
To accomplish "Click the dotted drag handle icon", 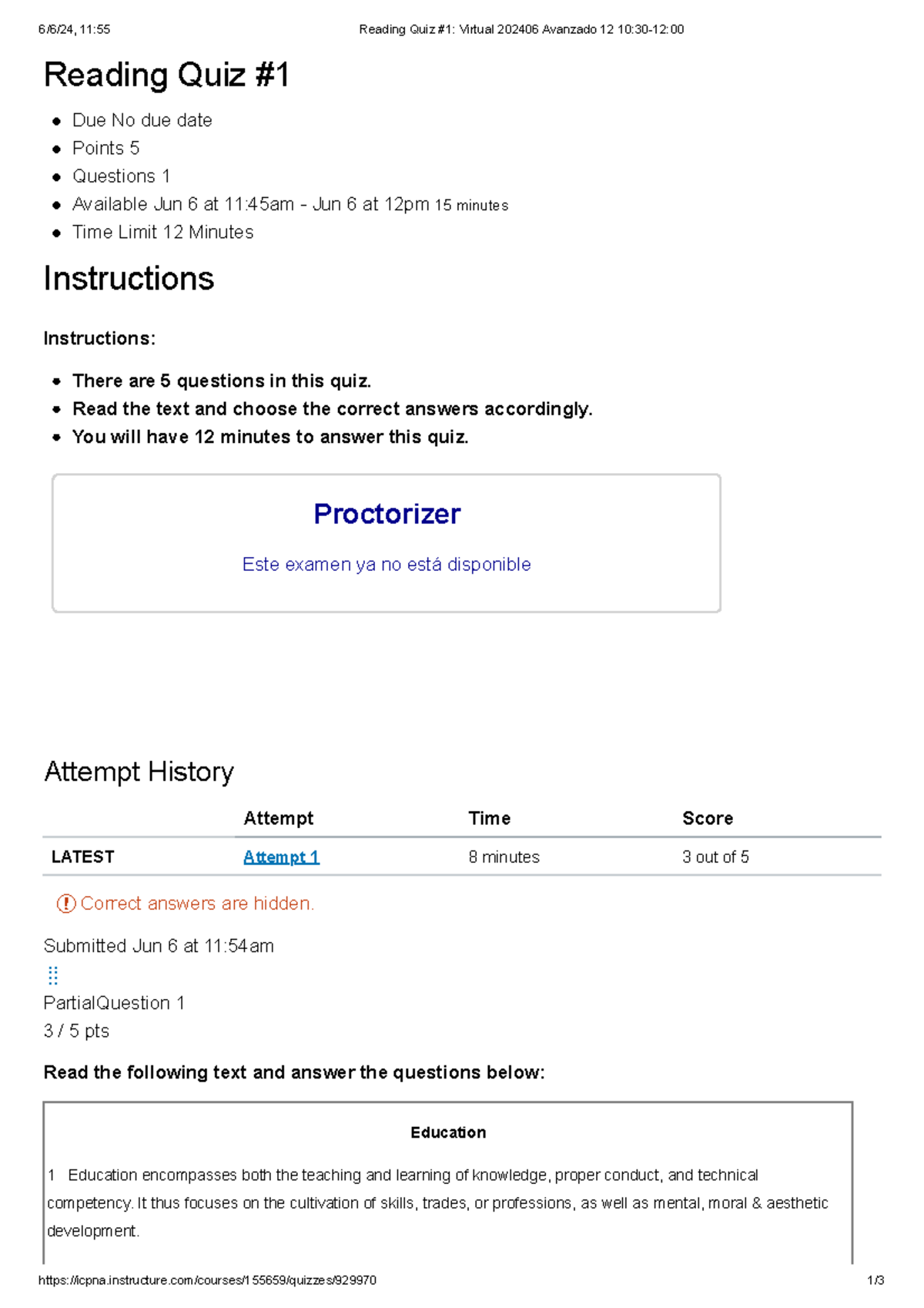I will coord(53,975).
